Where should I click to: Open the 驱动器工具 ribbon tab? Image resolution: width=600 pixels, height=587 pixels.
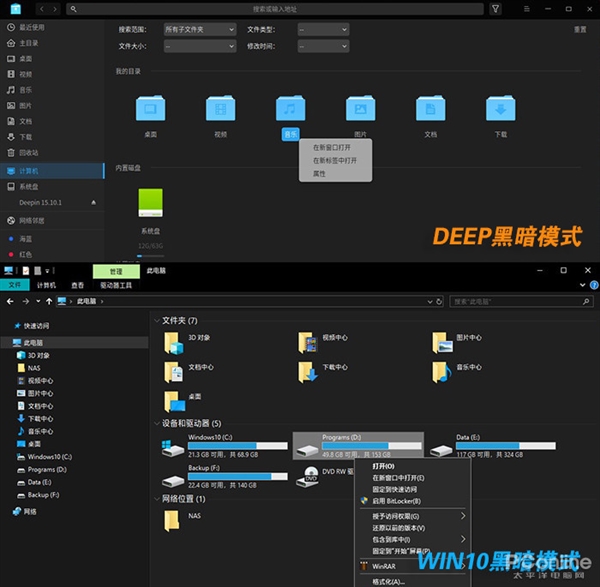point(116,285)
